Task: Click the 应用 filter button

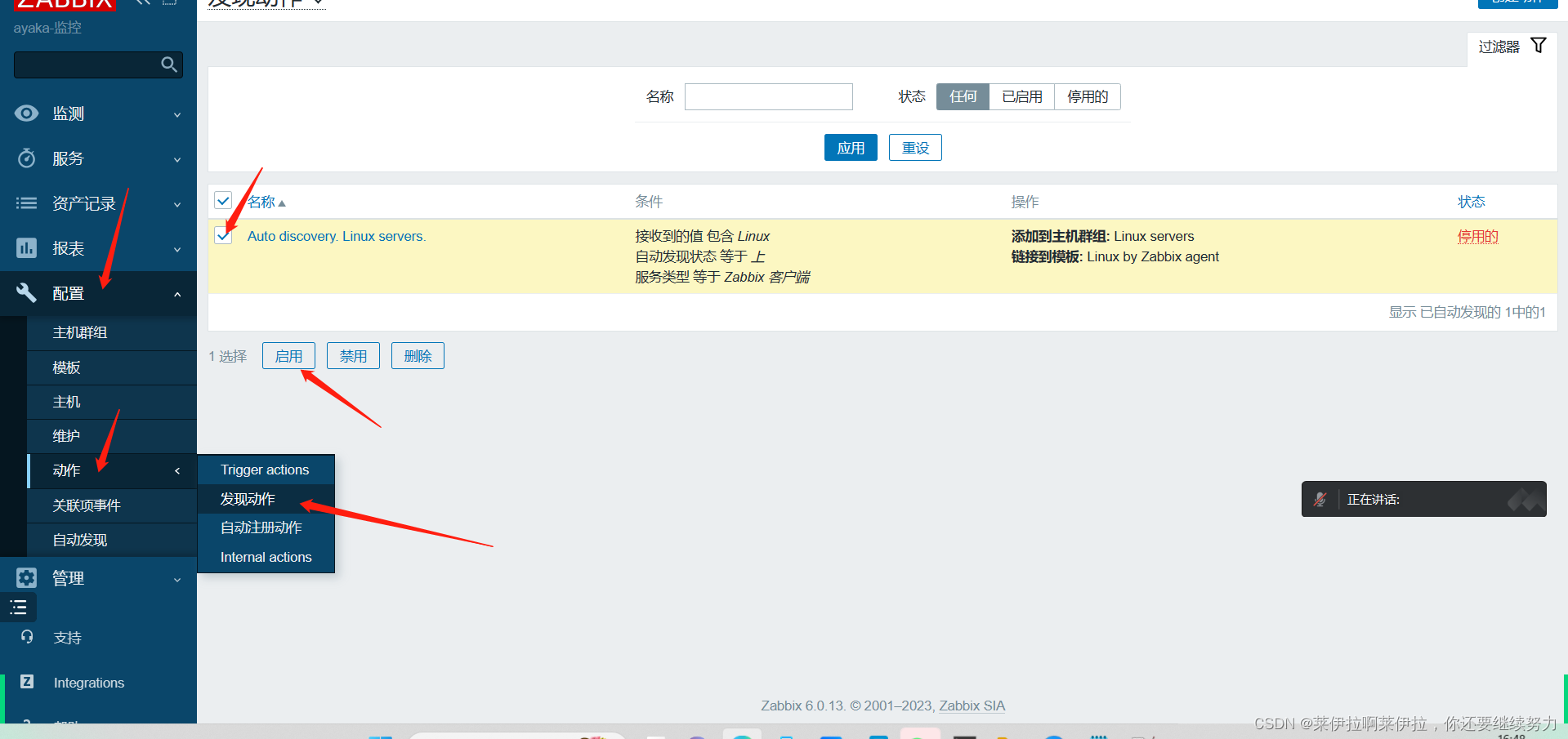Action: pyautogui.click(x=851, y=148)
